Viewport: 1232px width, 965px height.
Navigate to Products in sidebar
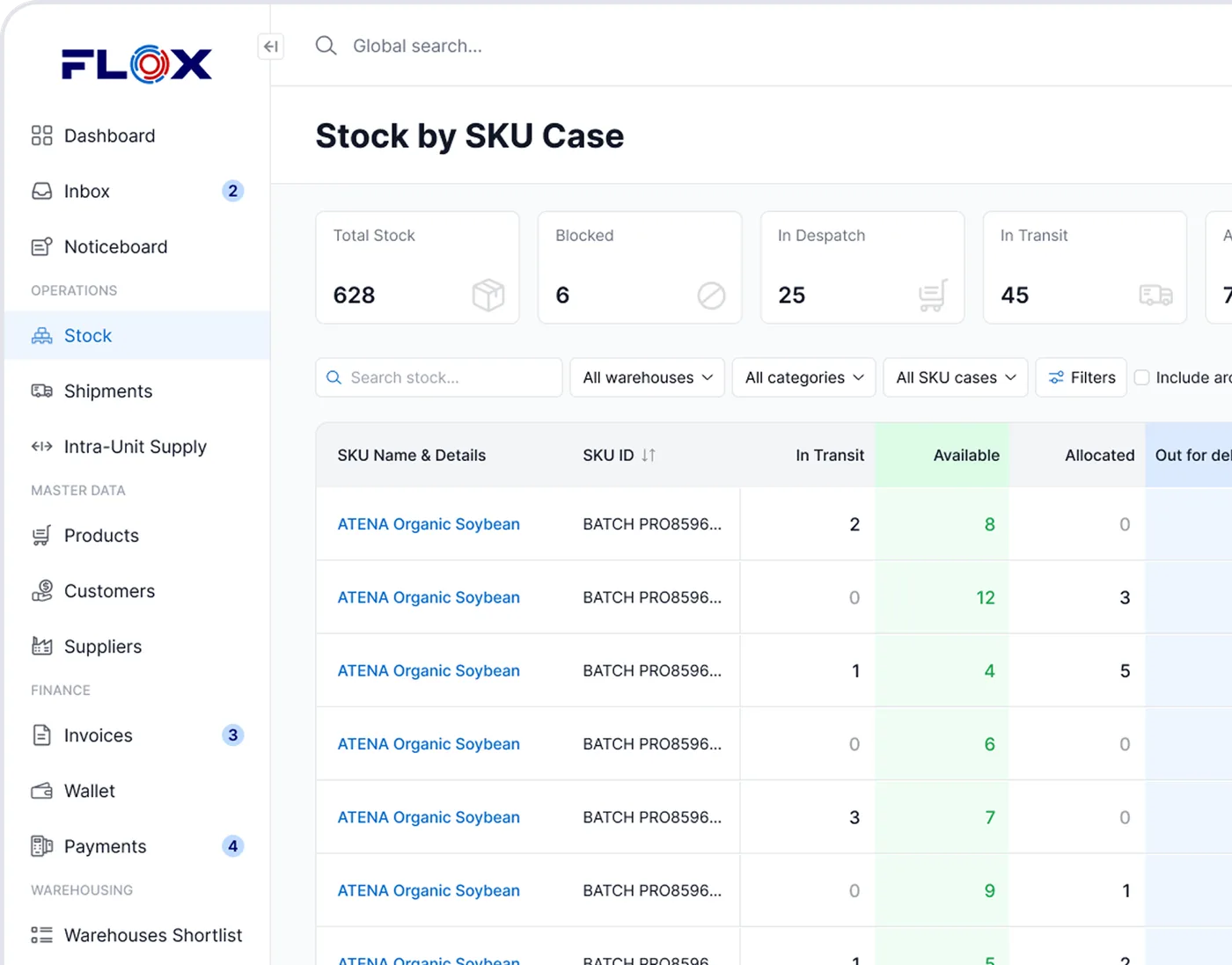(136, 535)
